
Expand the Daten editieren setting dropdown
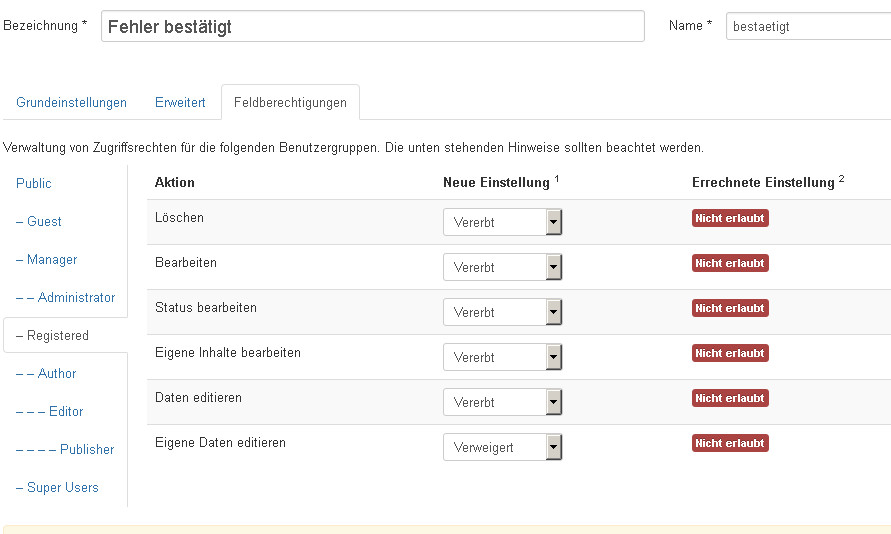coord(502,402)
